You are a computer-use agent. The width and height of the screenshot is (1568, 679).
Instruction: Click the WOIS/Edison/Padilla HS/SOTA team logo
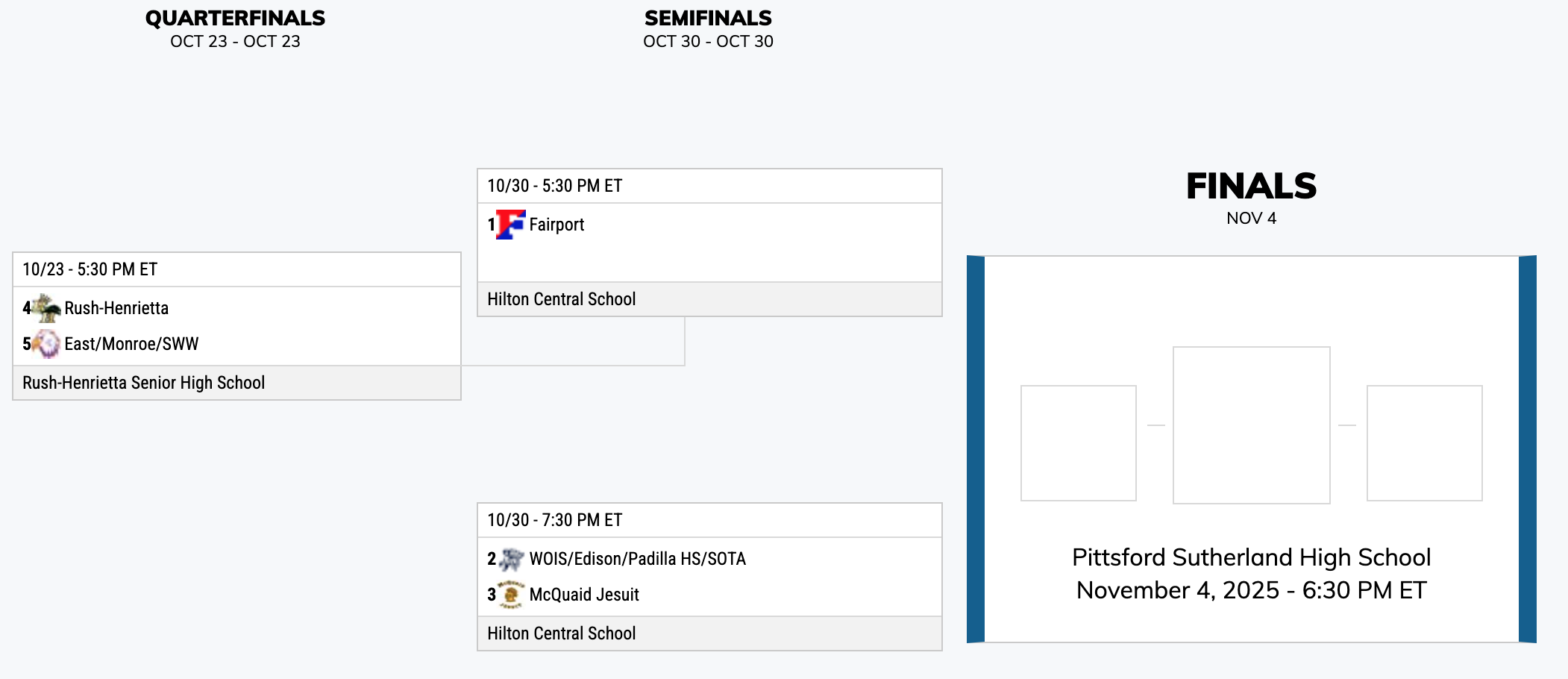(512, 559)
